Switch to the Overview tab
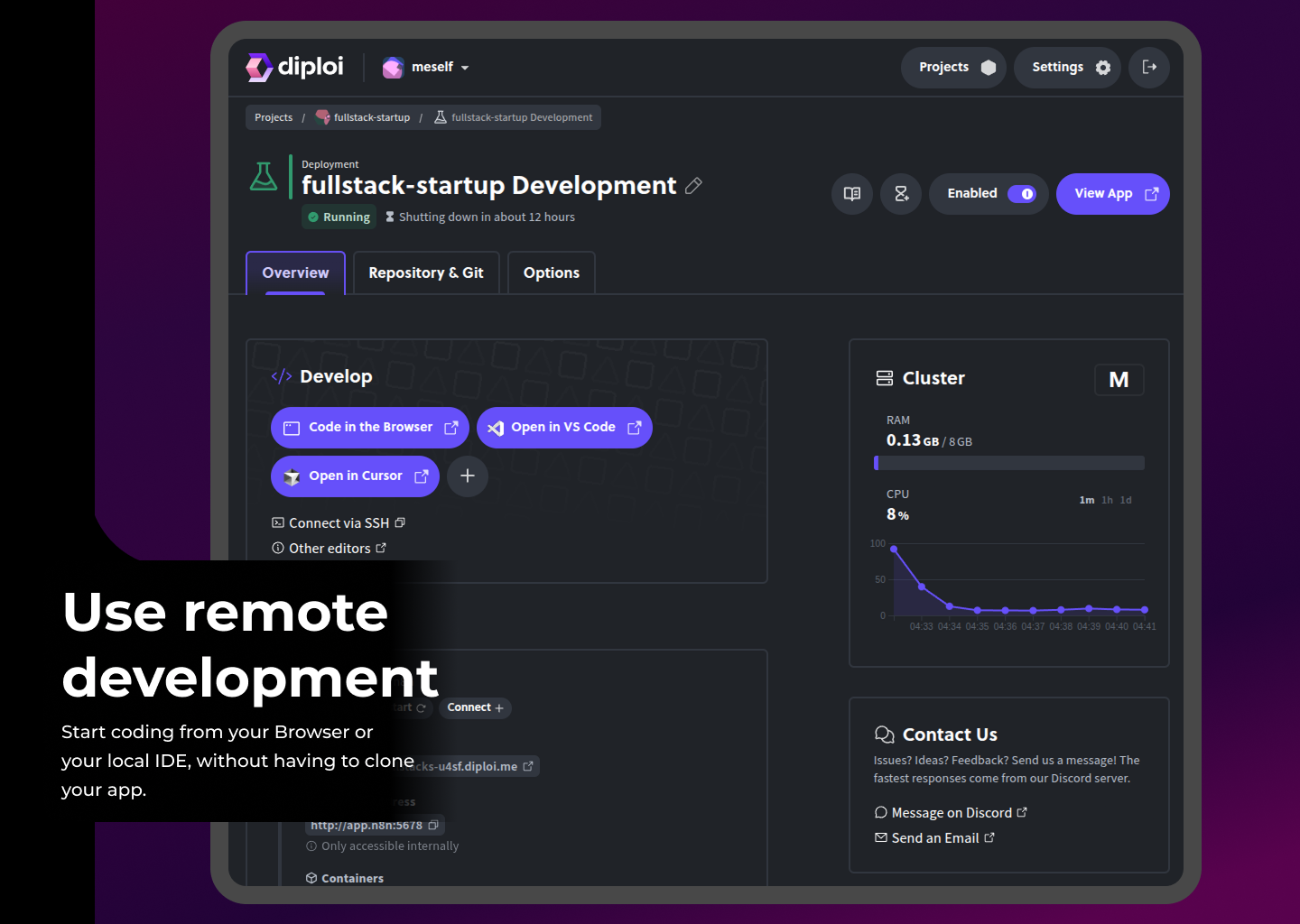Viewport: 1300px width, 924px height. [295, 273]
